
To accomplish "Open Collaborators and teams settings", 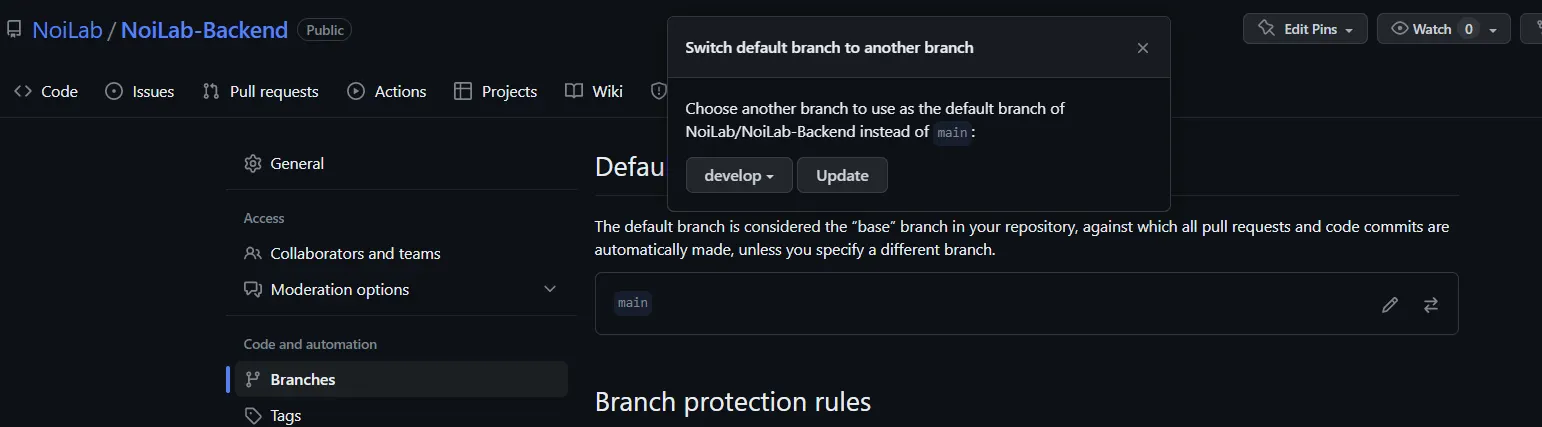I will (x=355, y=253).
